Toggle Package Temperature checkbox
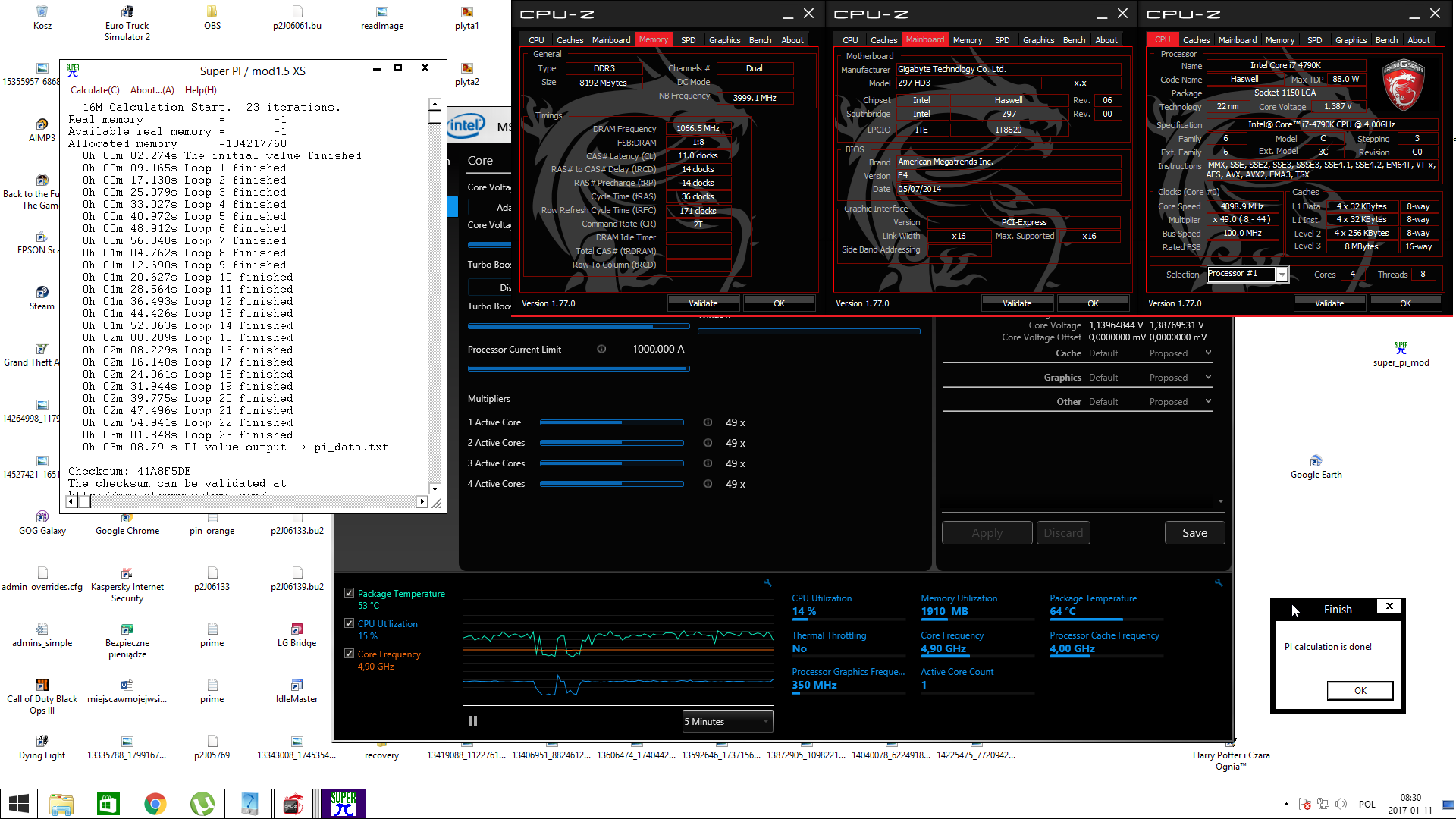 click(x=349, y=593)
